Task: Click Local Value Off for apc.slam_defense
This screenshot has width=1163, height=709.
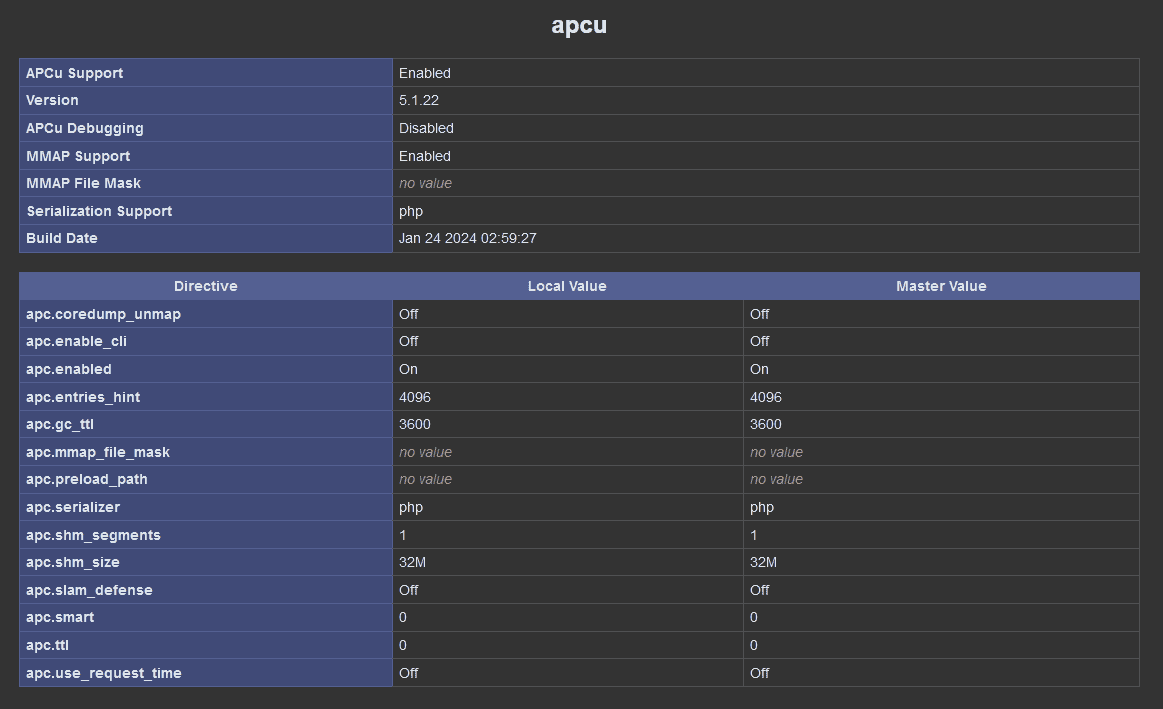Action: coord(408,590)
